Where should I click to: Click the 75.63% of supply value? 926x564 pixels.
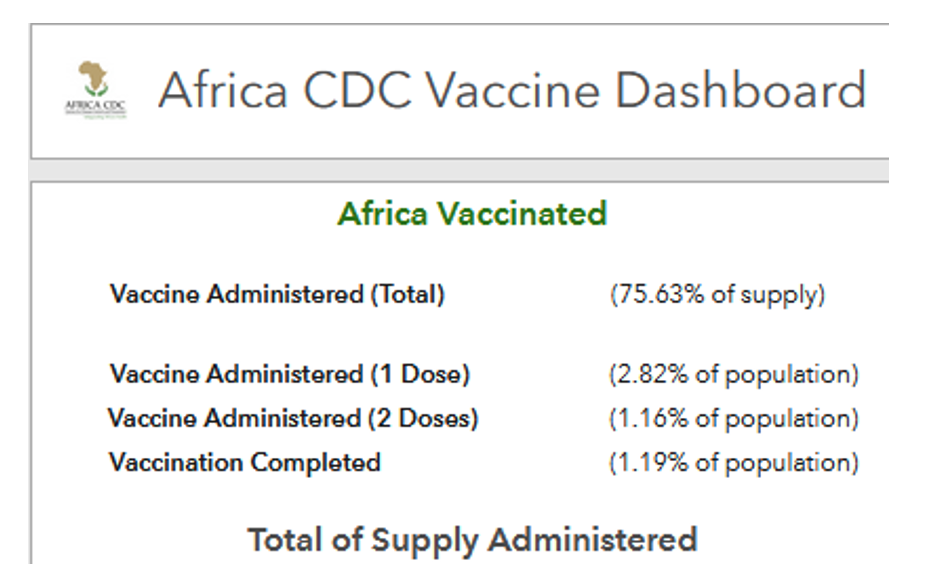(x=717, y=296)
